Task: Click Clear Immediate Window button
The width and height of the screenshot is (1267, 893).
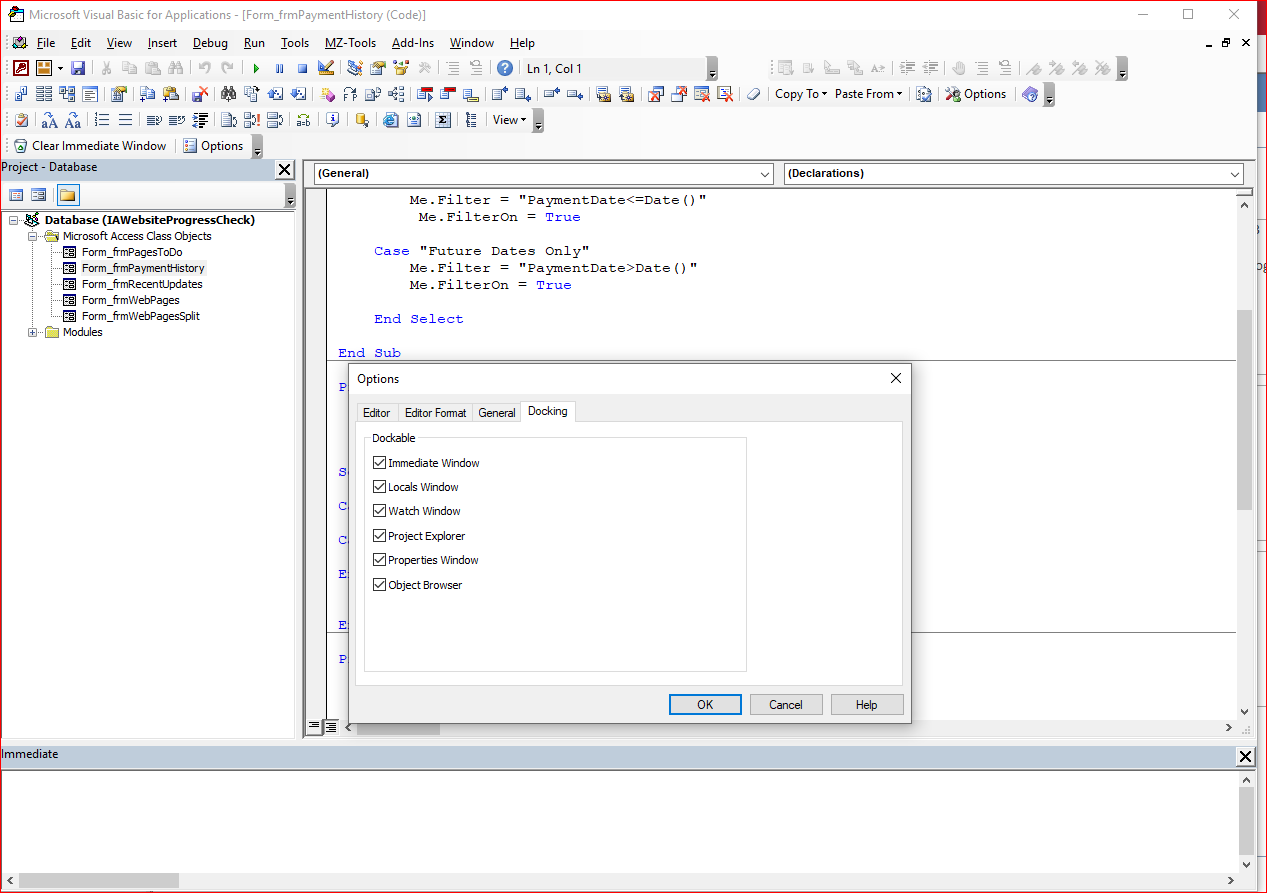Action: pos(89,146)
